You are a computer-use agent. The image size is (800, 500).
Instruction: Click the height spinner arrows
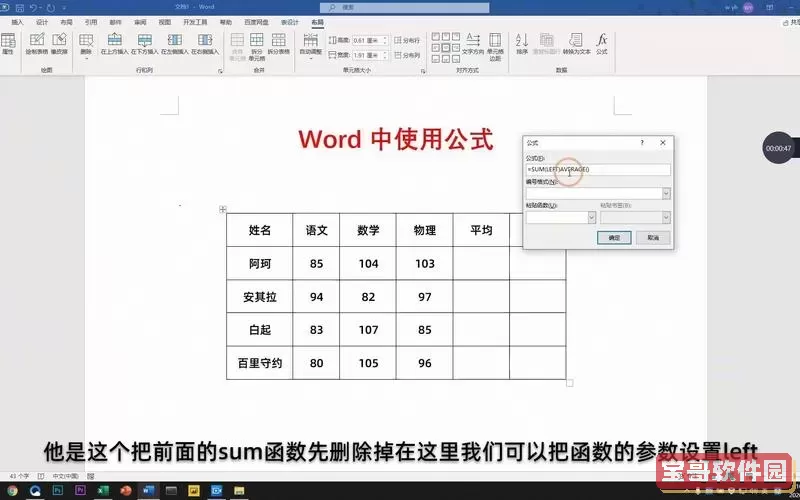385,40
